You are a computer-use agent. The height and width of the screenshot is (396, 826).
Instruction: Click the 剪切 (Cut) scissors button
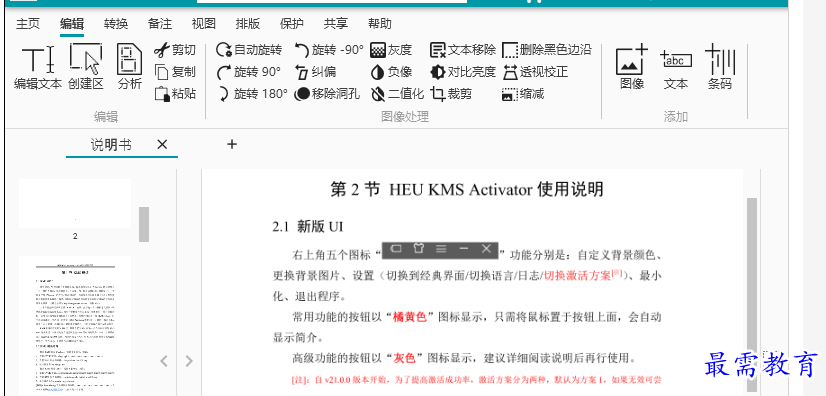click(x=175, y=50)
